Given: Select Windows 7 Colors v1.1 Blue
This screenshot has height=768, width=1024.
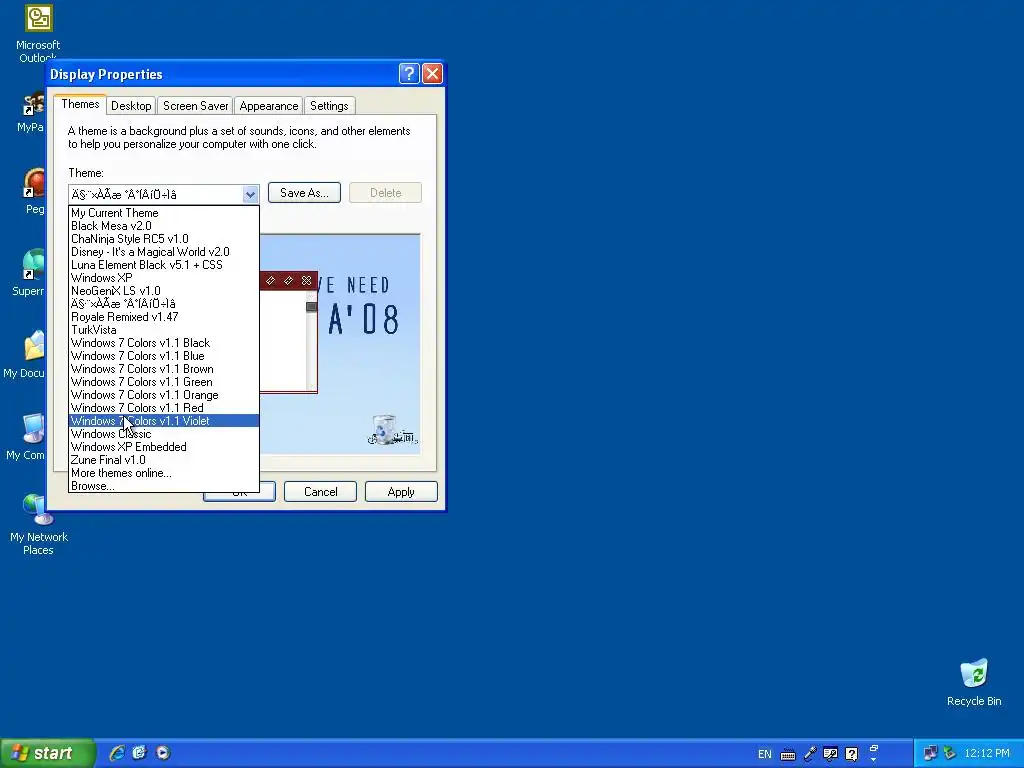Looking at the screenshot, I should [x=164, y=356].
